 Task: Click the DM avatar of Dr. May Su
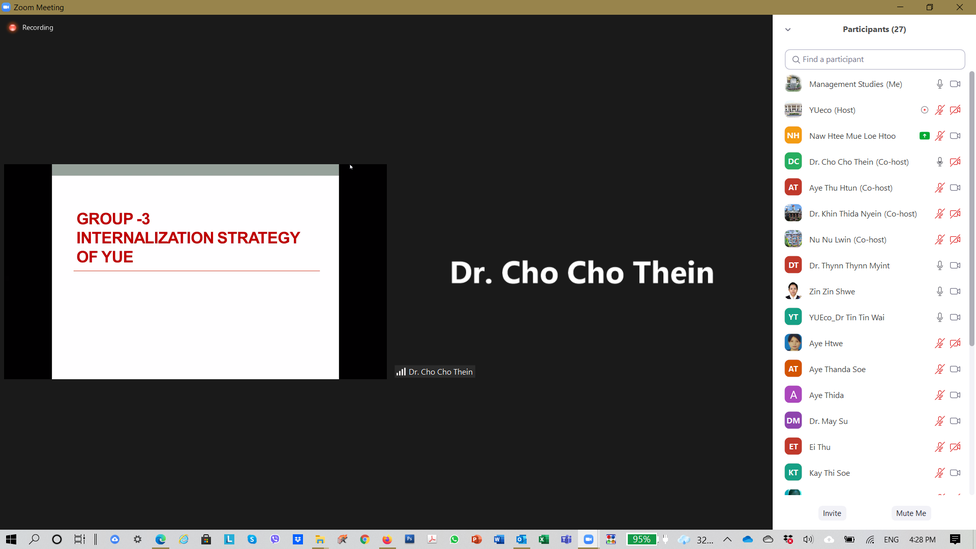click(x=793, y=421)
